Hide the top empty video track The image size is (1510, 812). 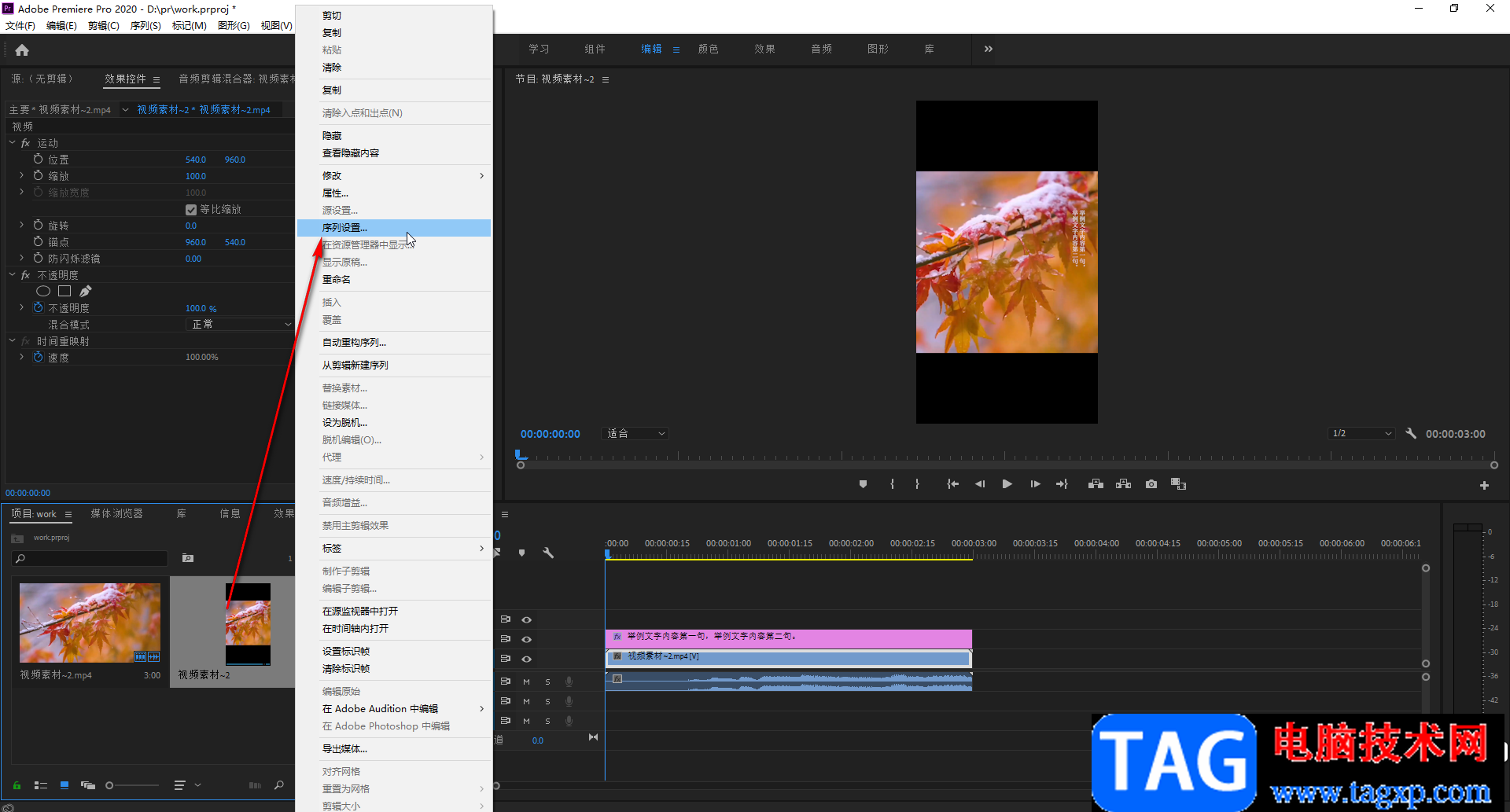click(527, 619)
